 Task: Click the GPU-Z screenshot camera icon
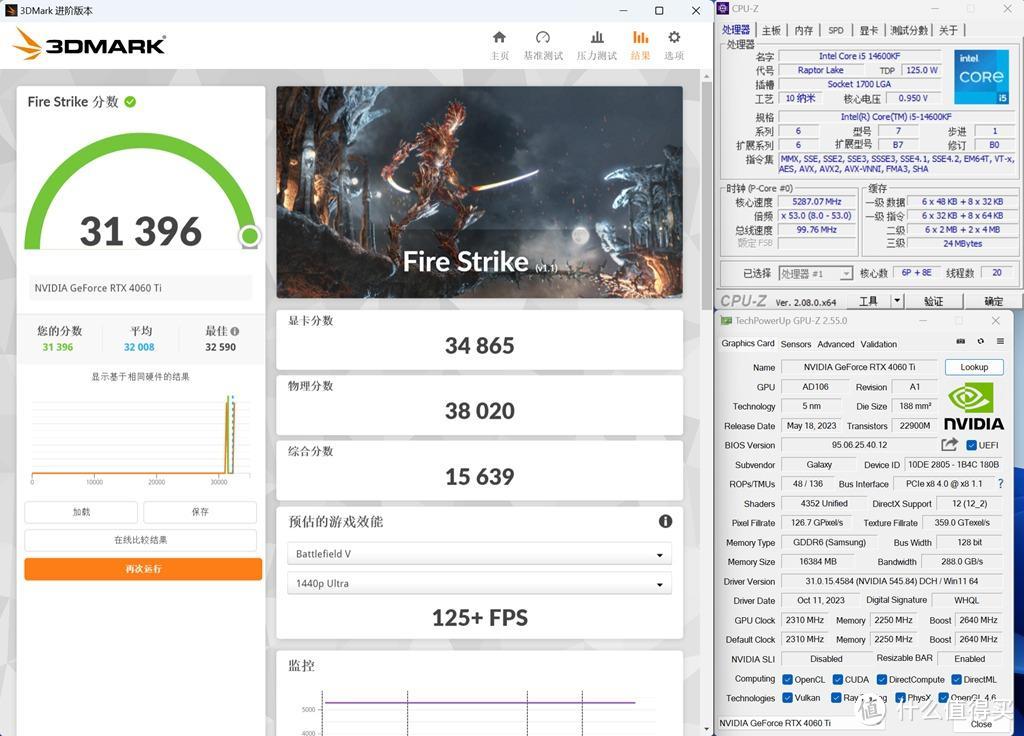click(x=961, y=341)
